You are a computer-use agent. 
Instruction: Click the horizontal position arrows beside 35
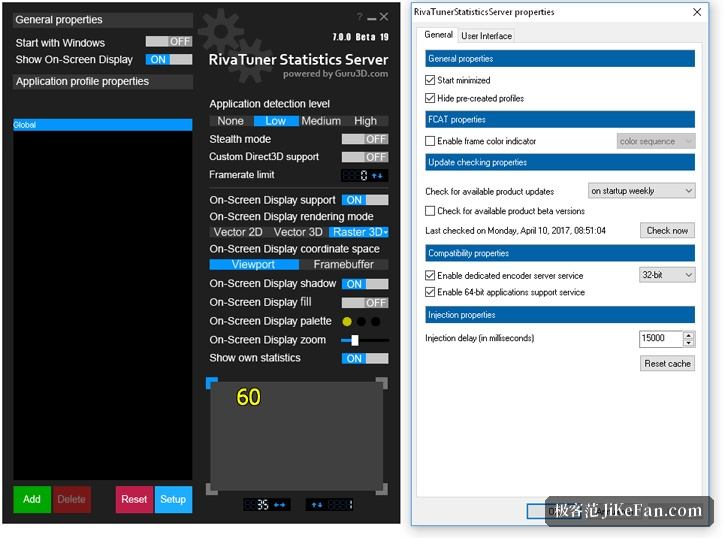point(280,505)
